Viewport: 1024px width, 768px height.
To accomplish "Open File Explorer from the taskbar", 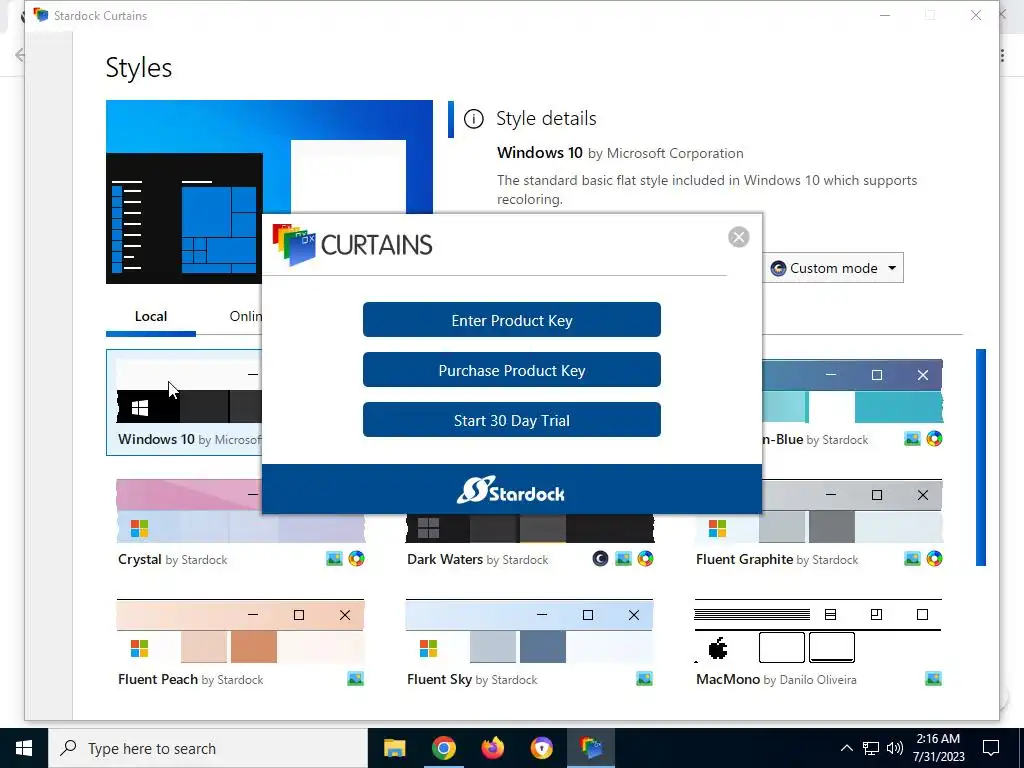I will click(x=394, y=748).
